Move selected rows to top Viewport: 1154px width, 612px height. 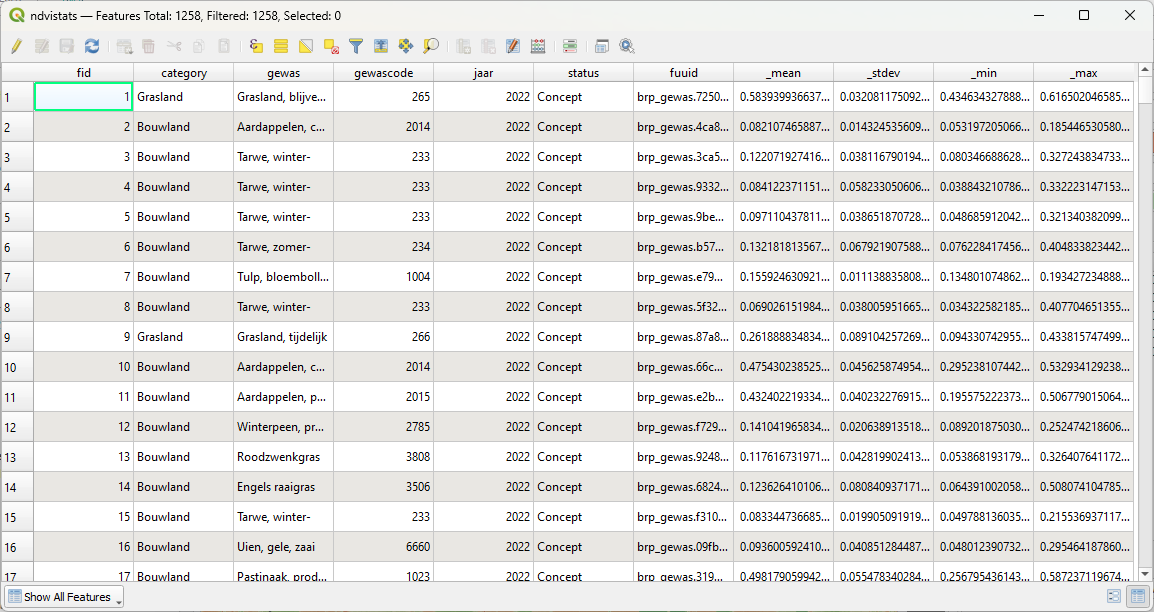[381, 46]
